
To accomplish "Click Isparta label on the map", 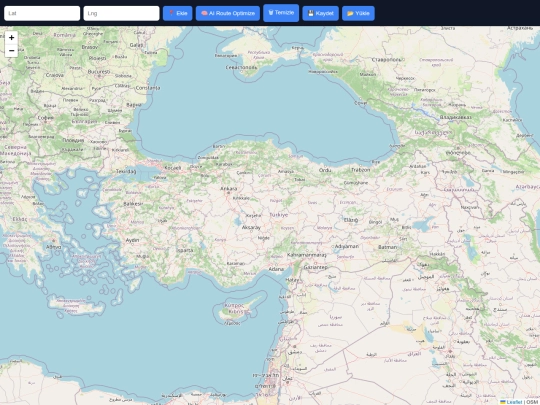I will point(185,250).
